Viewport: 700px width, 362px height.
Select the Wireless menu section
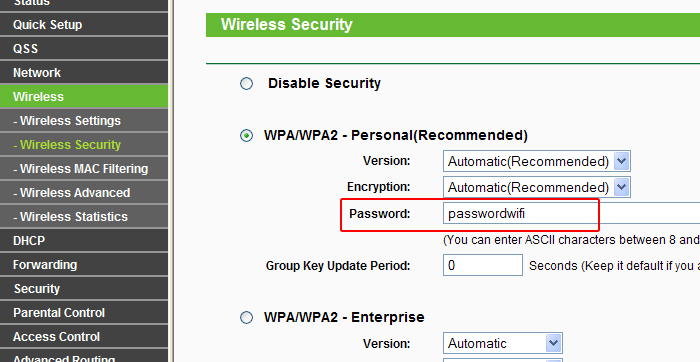[x=84, y=96]
